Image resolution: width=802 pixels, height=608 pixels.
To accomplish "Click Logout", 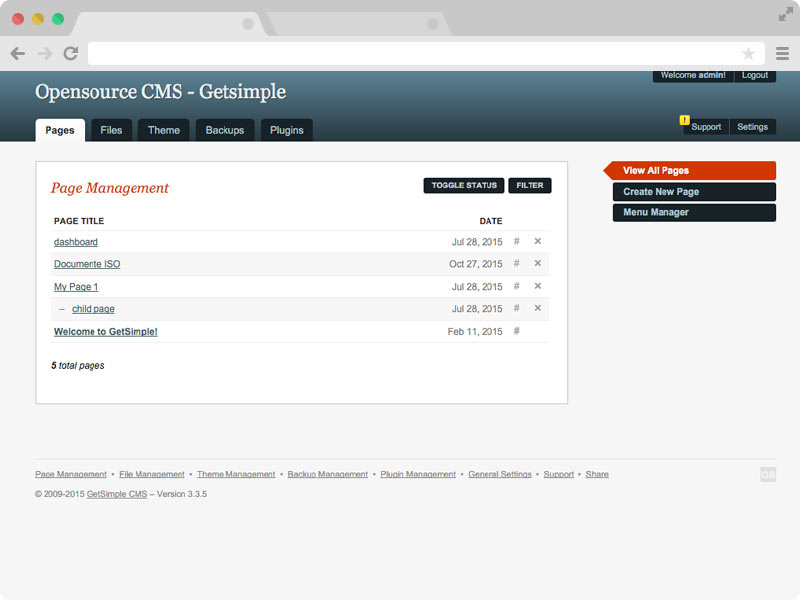I will point(755,75).
